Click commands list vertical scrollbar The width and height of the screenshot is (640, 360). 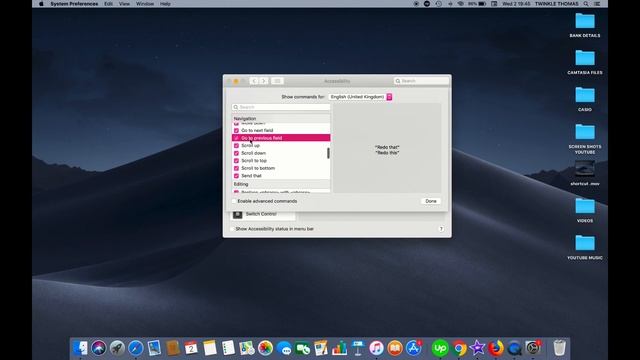pos(328,153)
